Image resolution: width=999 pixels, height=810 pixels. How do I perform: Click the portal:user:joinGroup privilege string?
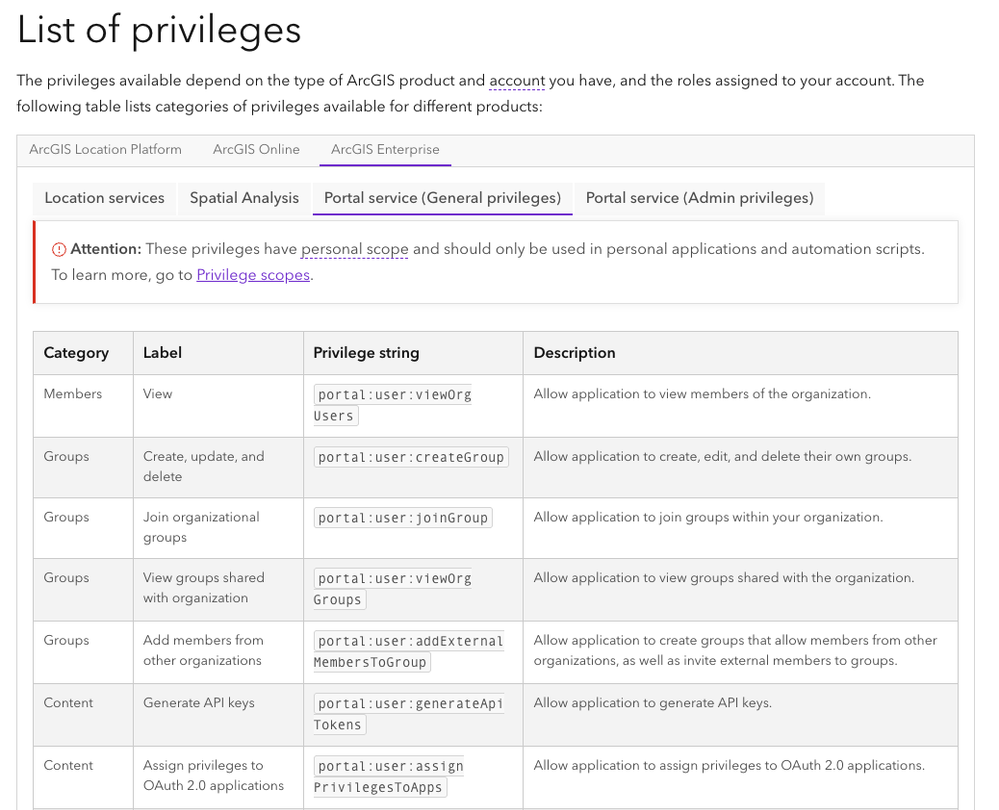(403, 518)
